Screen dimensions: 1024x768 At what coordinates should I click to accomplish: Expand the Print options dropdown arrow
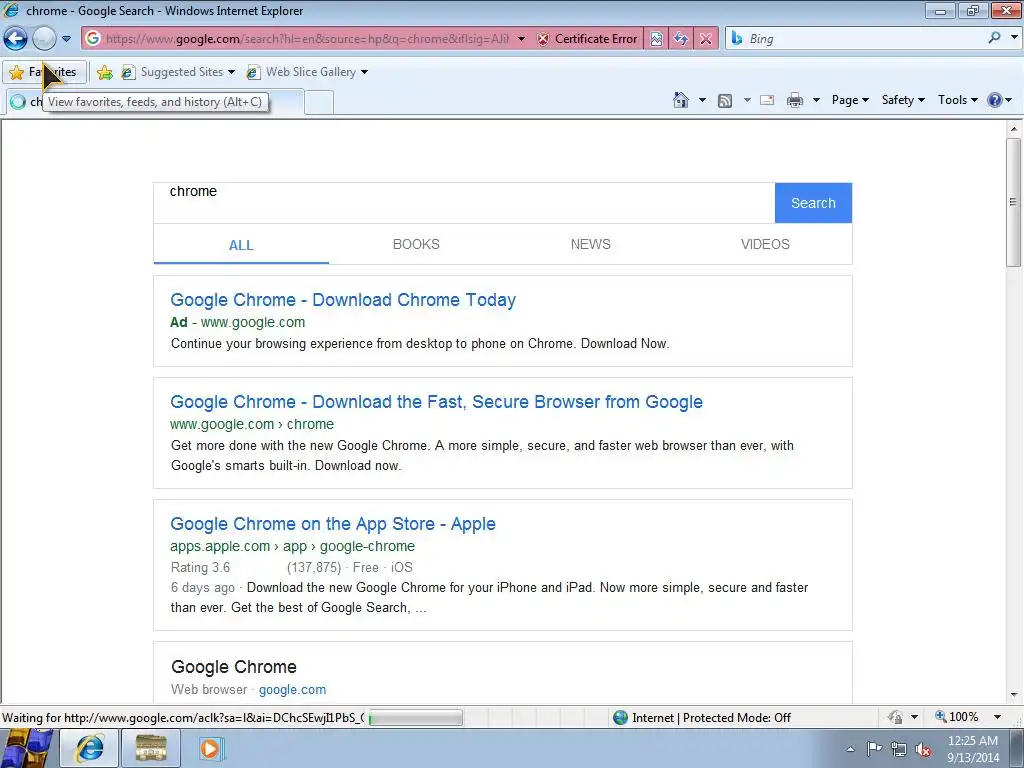[x=816, y=100]
